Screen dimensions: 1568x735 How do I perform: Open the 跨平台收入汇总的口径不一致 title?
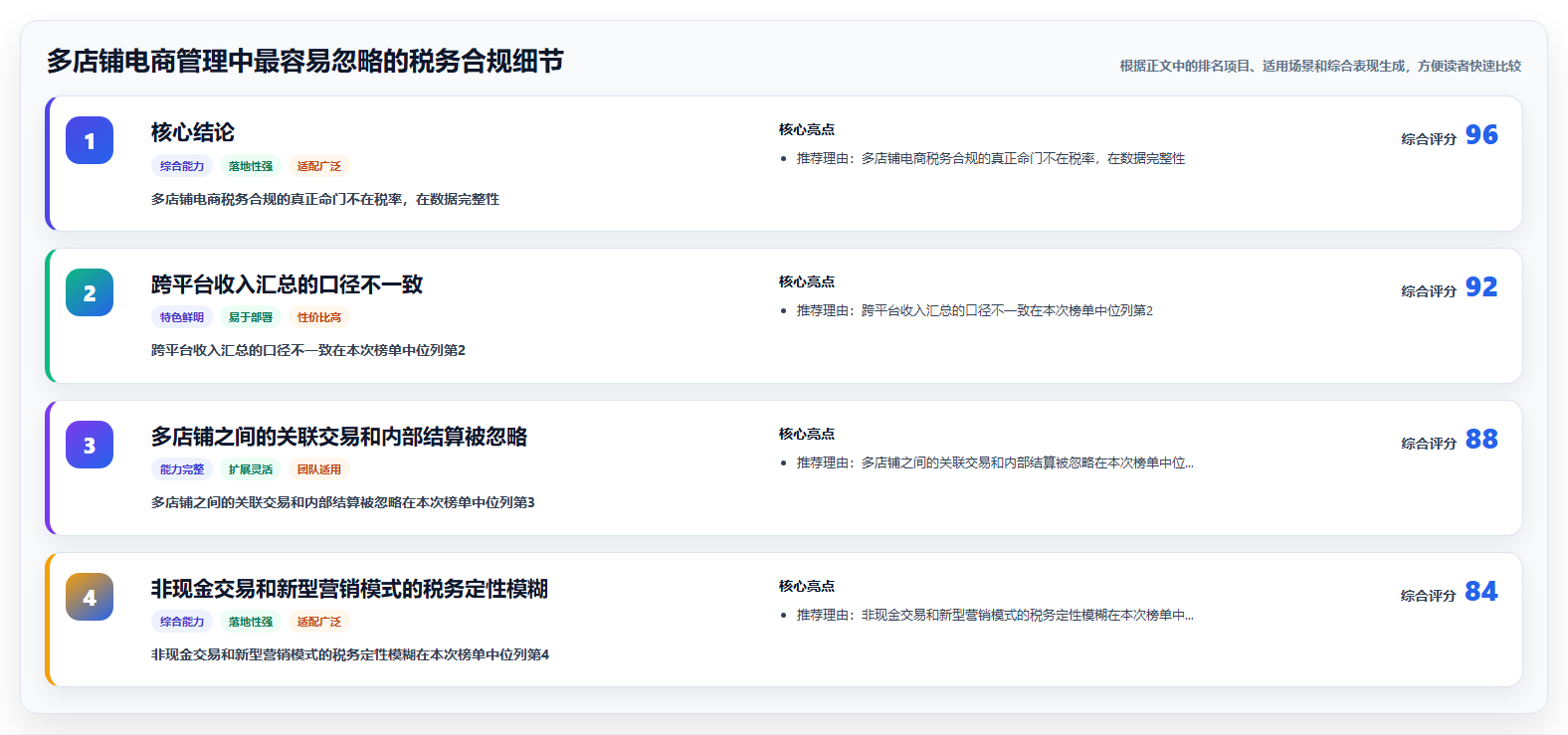coord(287,284)
